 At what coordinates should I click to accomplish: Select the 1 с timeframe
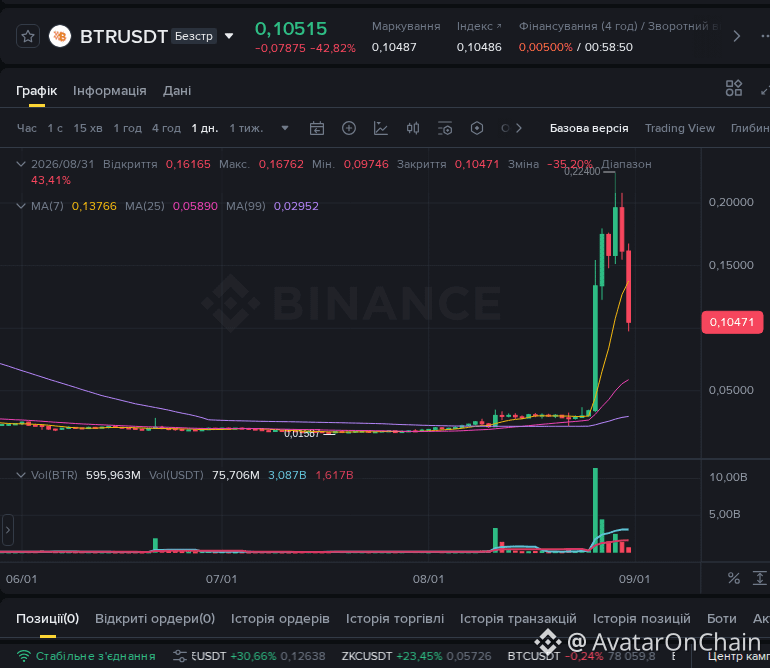55,128
